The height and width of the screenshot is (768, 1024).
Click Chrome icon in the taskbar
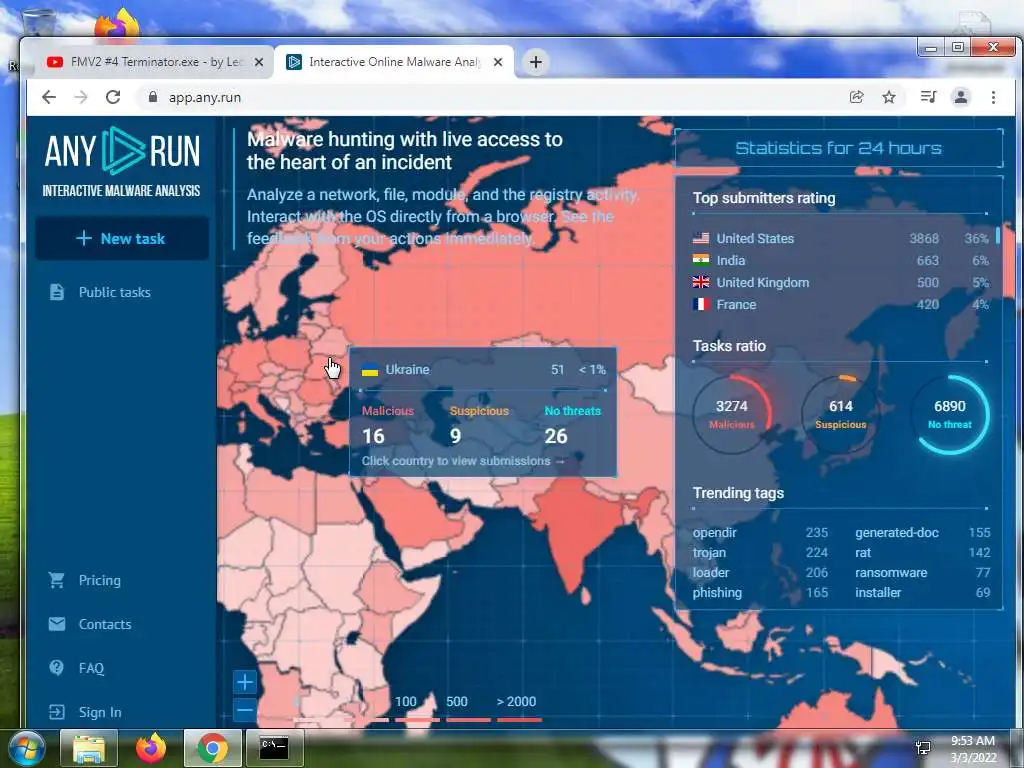point(212,748)
